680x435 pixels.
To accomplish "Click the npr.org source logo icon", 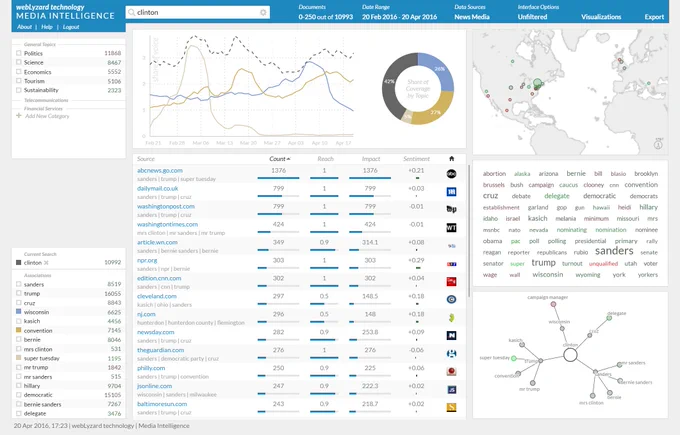I will pyautogui.click(x=451, y=264).
